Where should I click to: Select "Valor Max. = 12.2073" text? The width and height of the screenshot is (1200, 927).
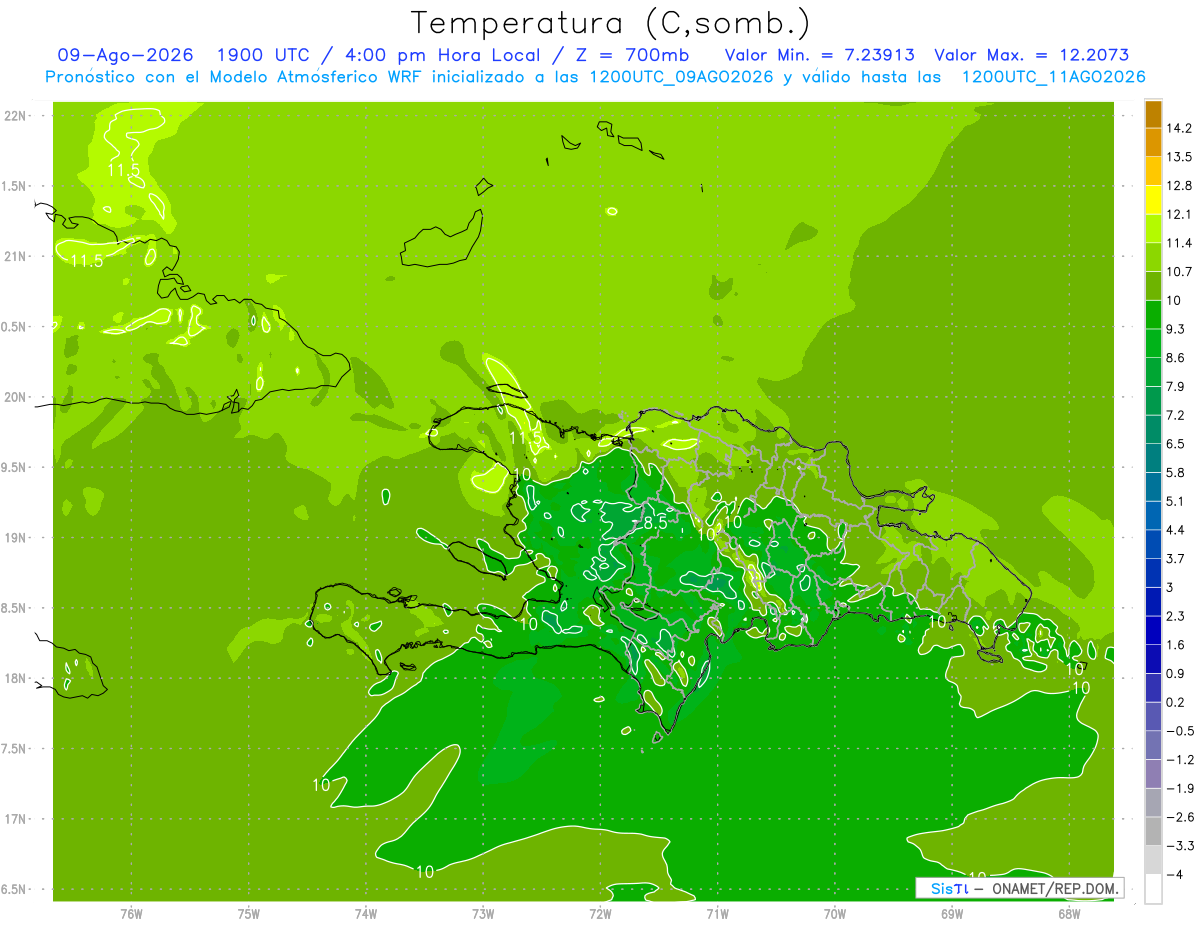click(1031, 55)
